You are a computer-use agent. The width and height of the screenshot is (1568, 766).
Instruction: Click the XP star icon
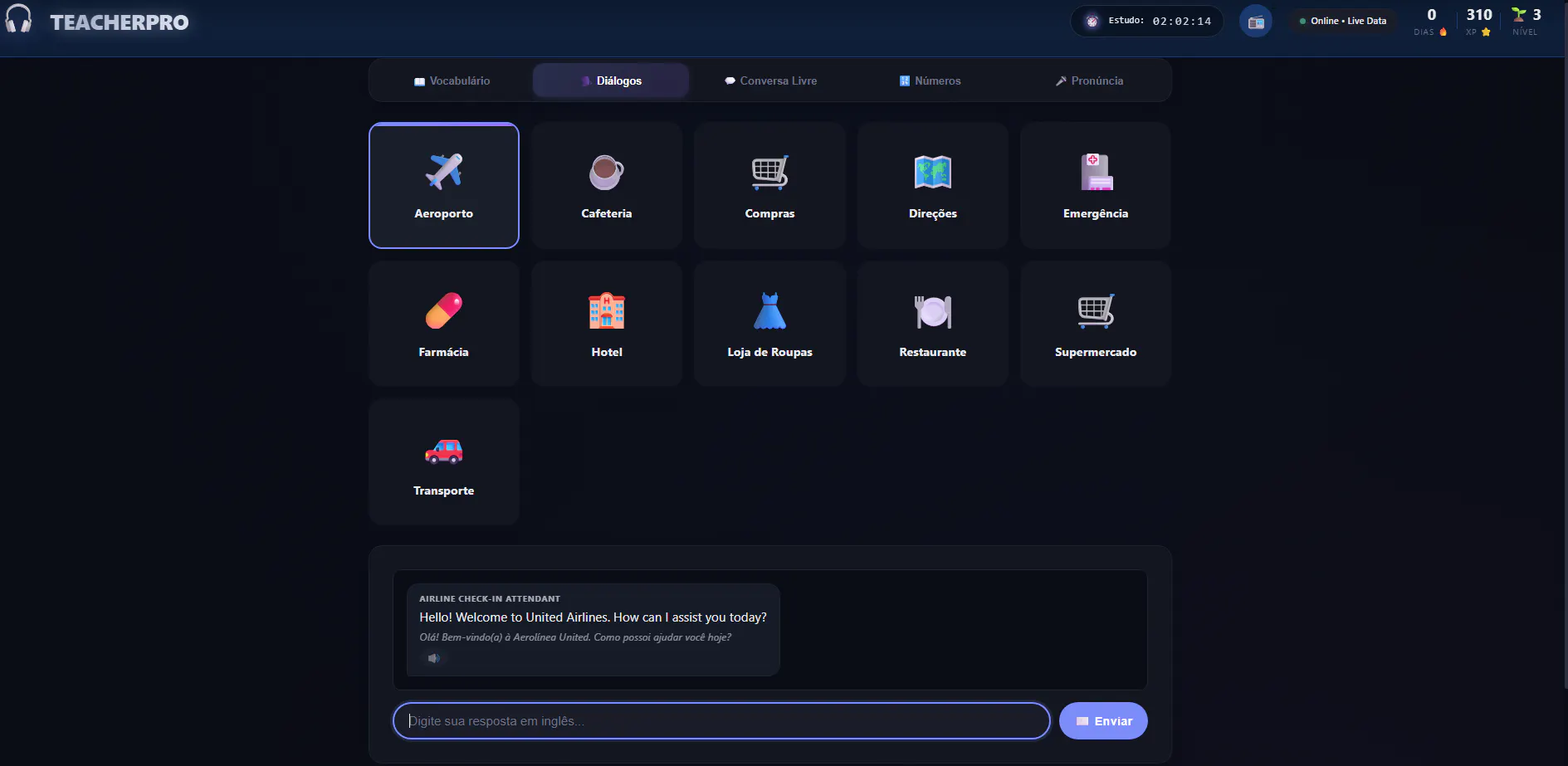point(1486,32)
